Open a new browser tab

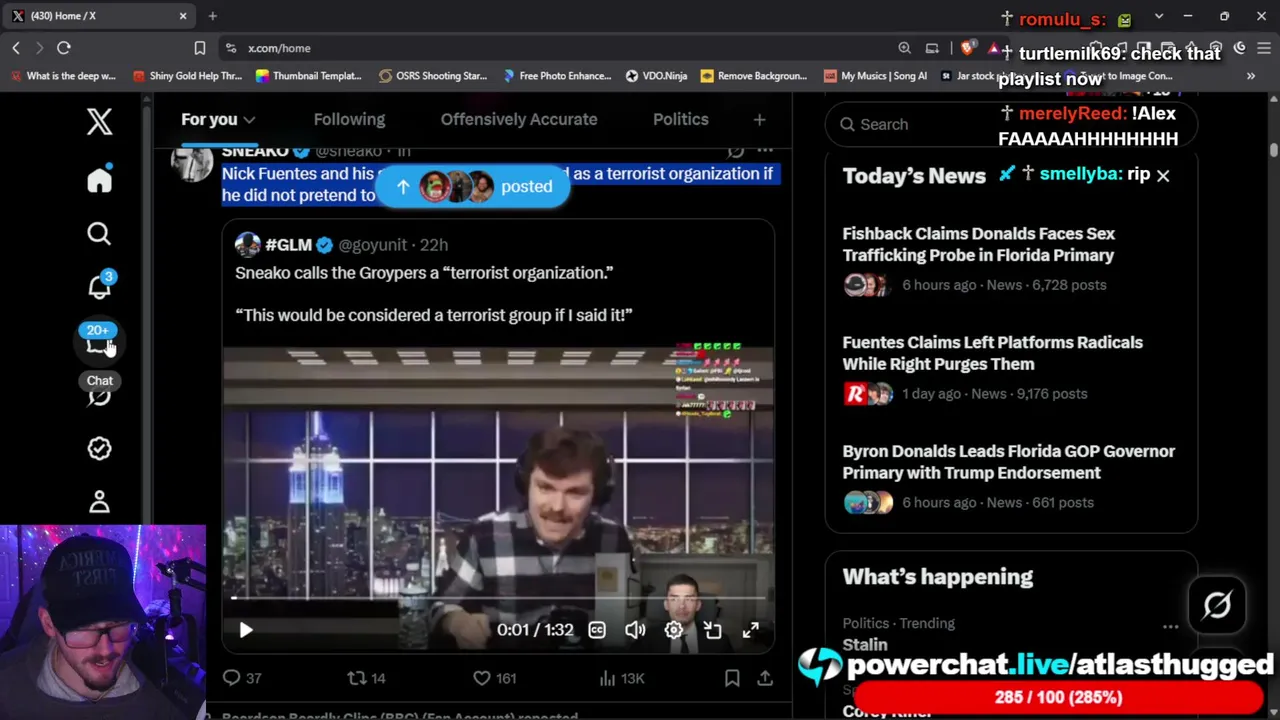click(212, 16)
